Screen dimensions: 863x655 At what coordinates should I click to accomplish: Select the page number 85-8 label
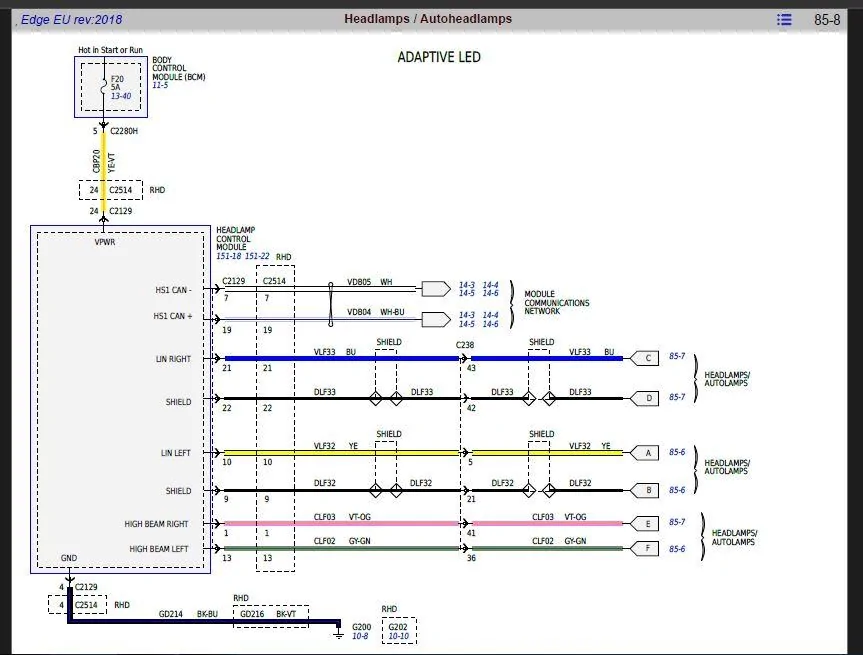point(827,20)
